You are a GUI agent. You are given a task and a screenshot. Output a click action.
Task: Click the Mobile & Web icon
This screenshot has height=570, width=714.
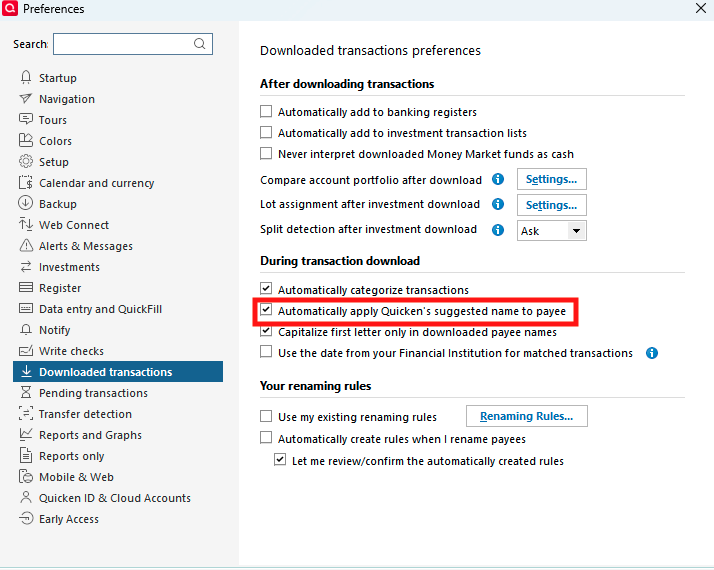tap(26, 476)
